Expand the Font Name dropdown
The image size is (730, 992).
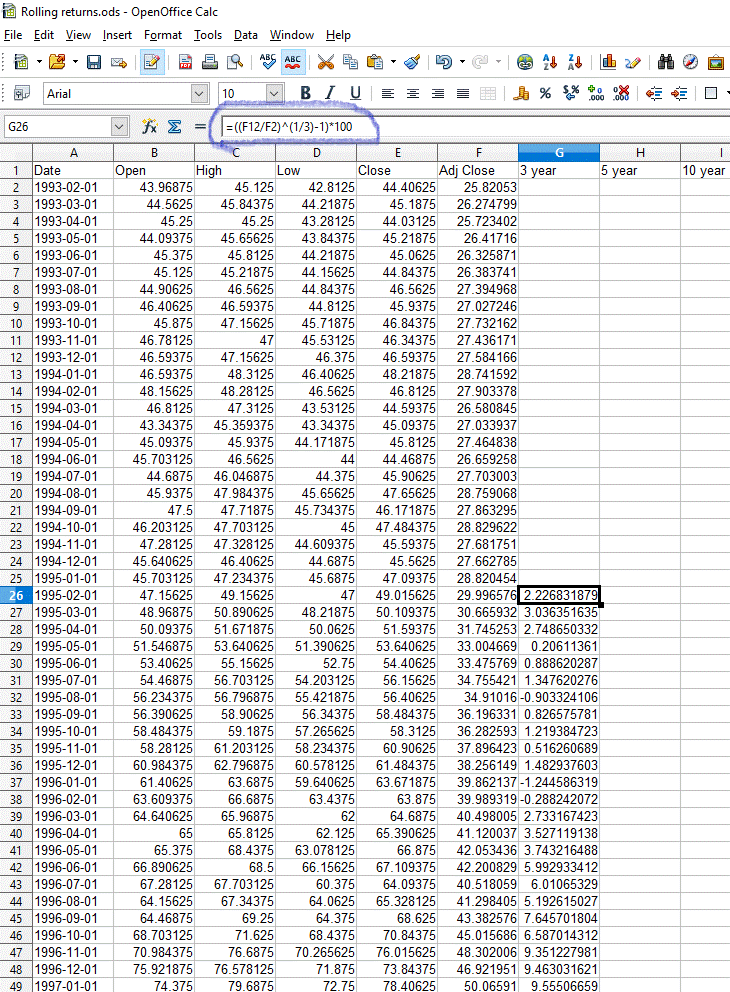[x=200, y=94]
